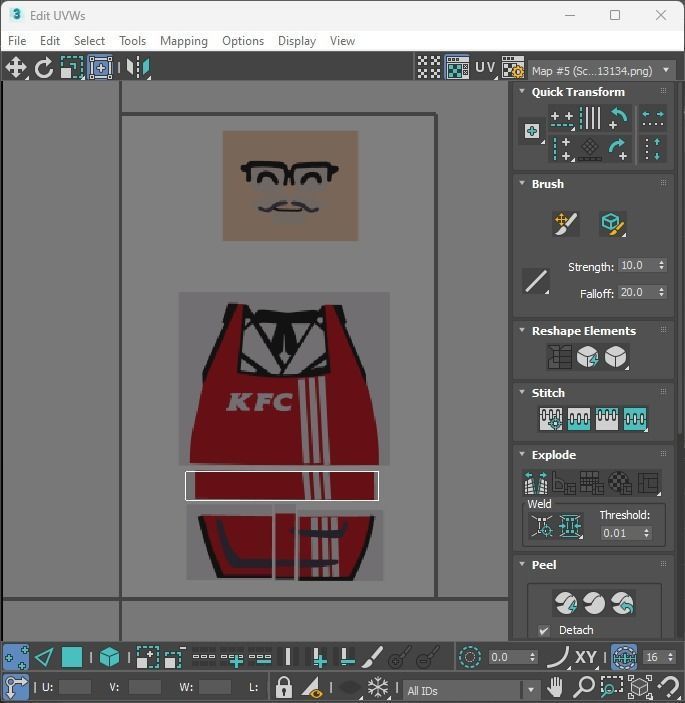Open the View menu
This screenshot has height=703, width=685.
342,41
